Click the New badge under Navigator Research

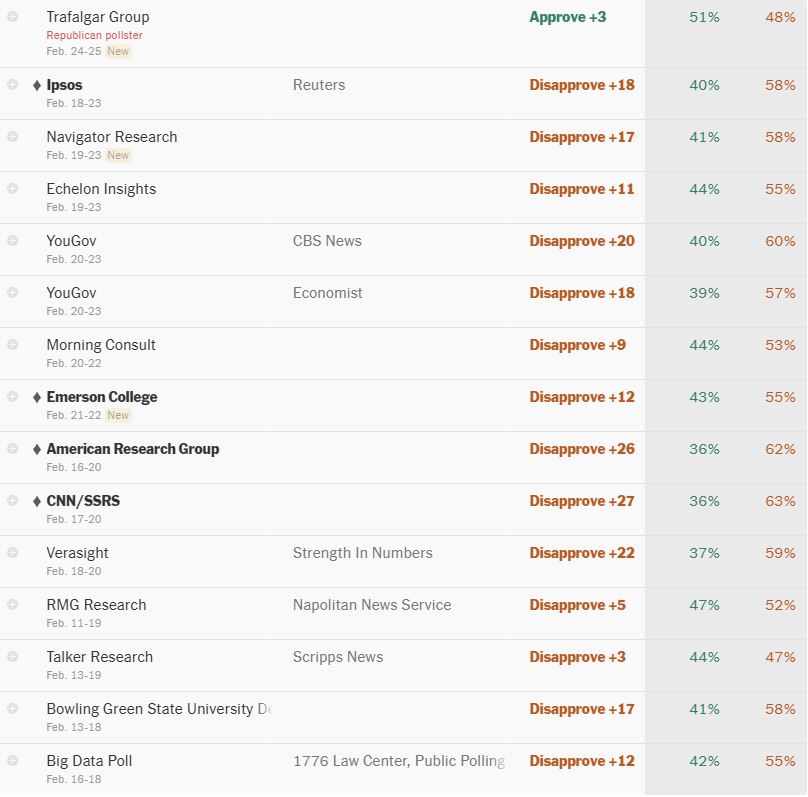click(x=119, y=155)
